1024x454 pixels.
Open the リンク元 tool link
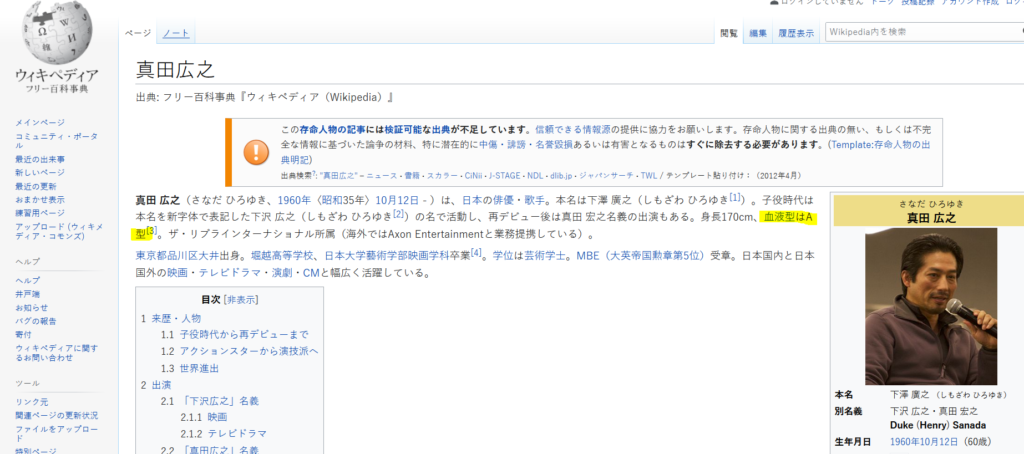coord(31,402)
